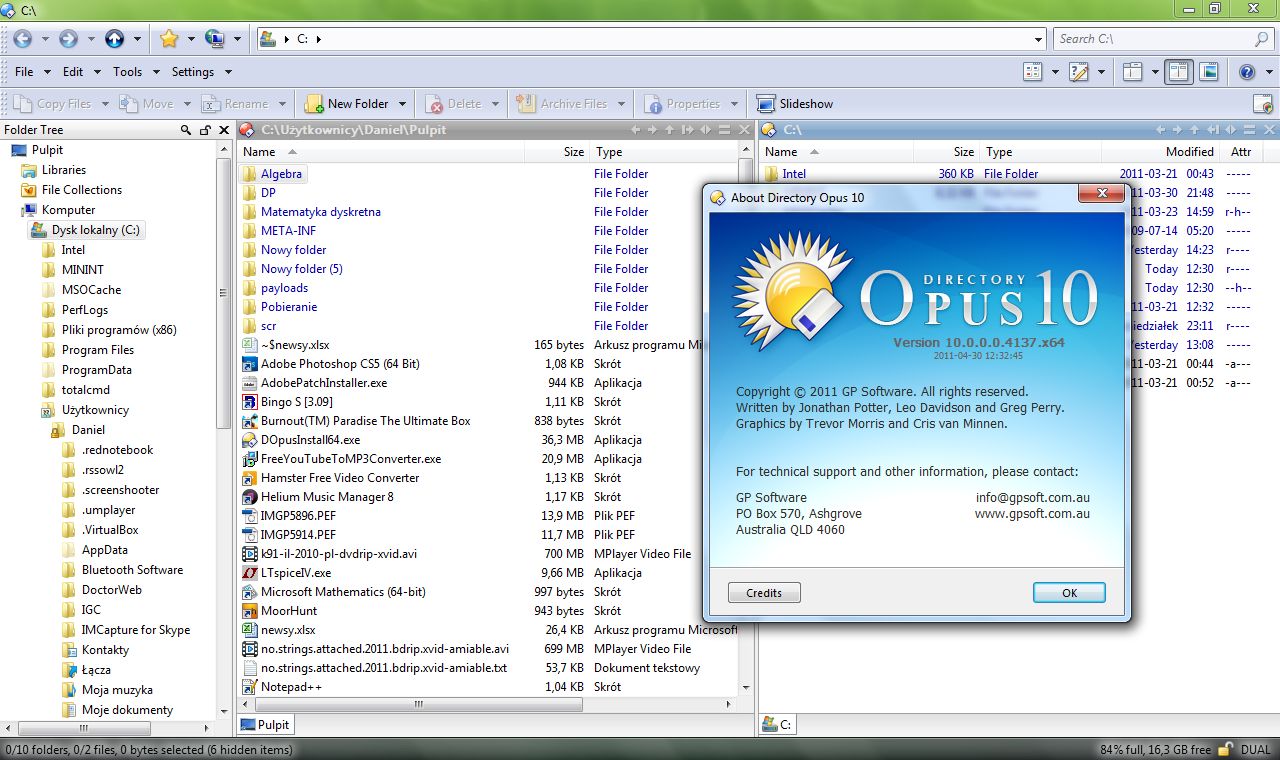Click the Folder Tree search magnifier icon

tap(186, 130)
